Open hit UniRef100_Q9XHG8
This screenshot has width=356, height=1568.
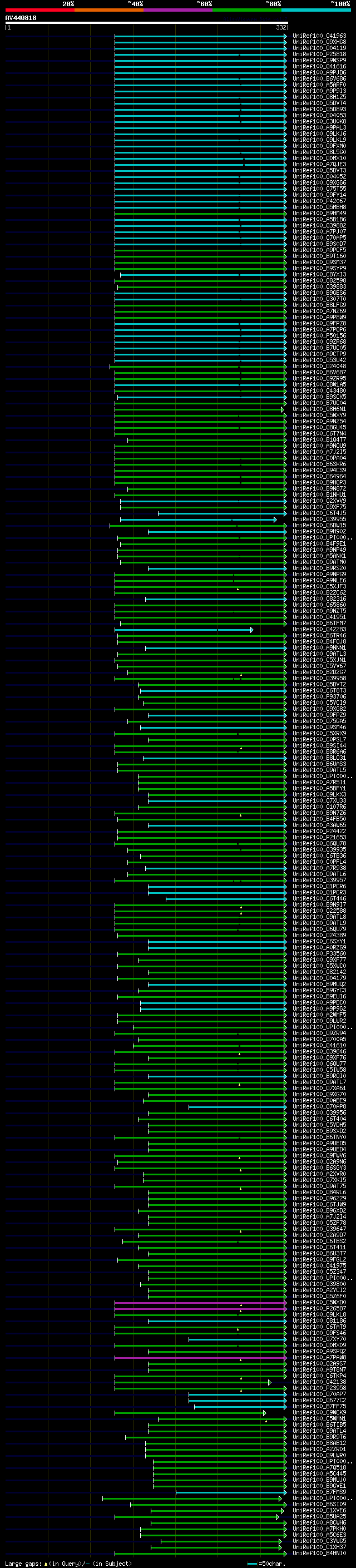(x=319, y=42)
